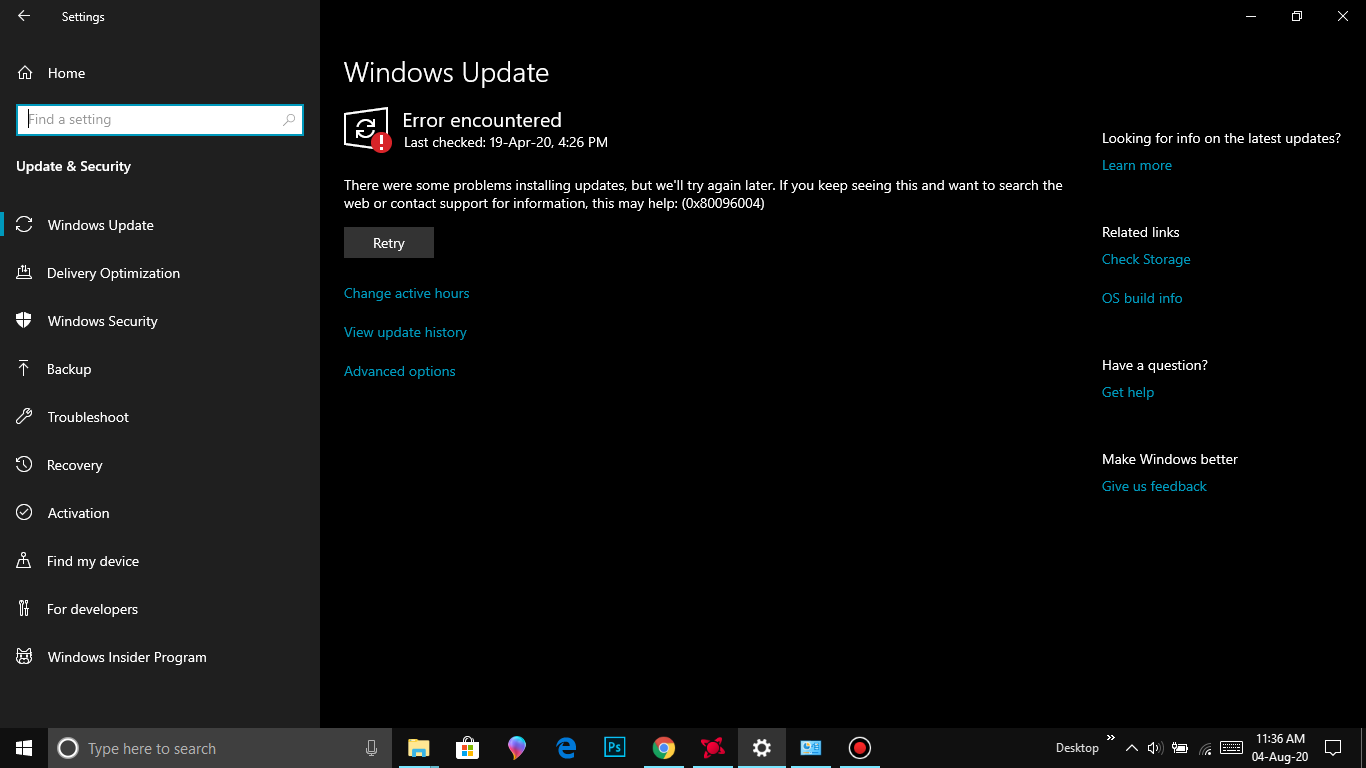This screenshot has width=1366, height=768.
Task: Open the Action Center notifications icon
Action: coord(1333,748)
